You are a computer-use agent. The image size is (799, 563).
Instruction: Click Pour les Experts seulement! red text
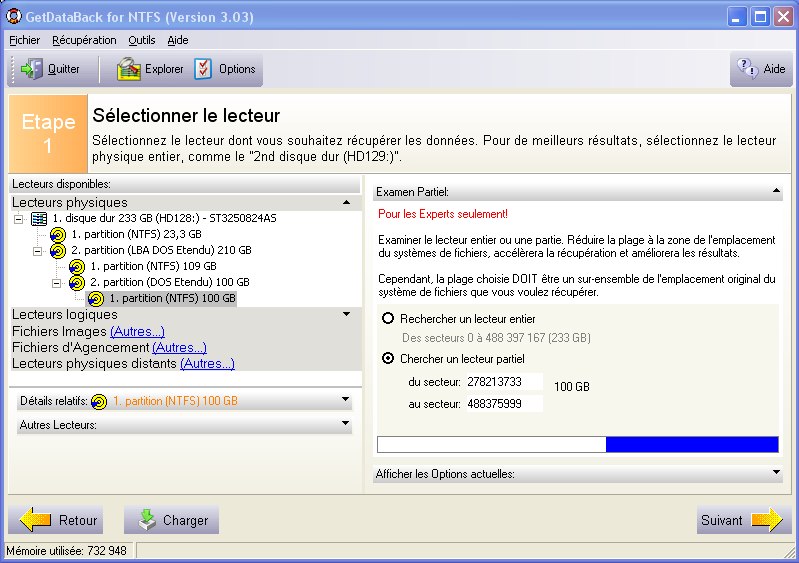click(443, 214)
